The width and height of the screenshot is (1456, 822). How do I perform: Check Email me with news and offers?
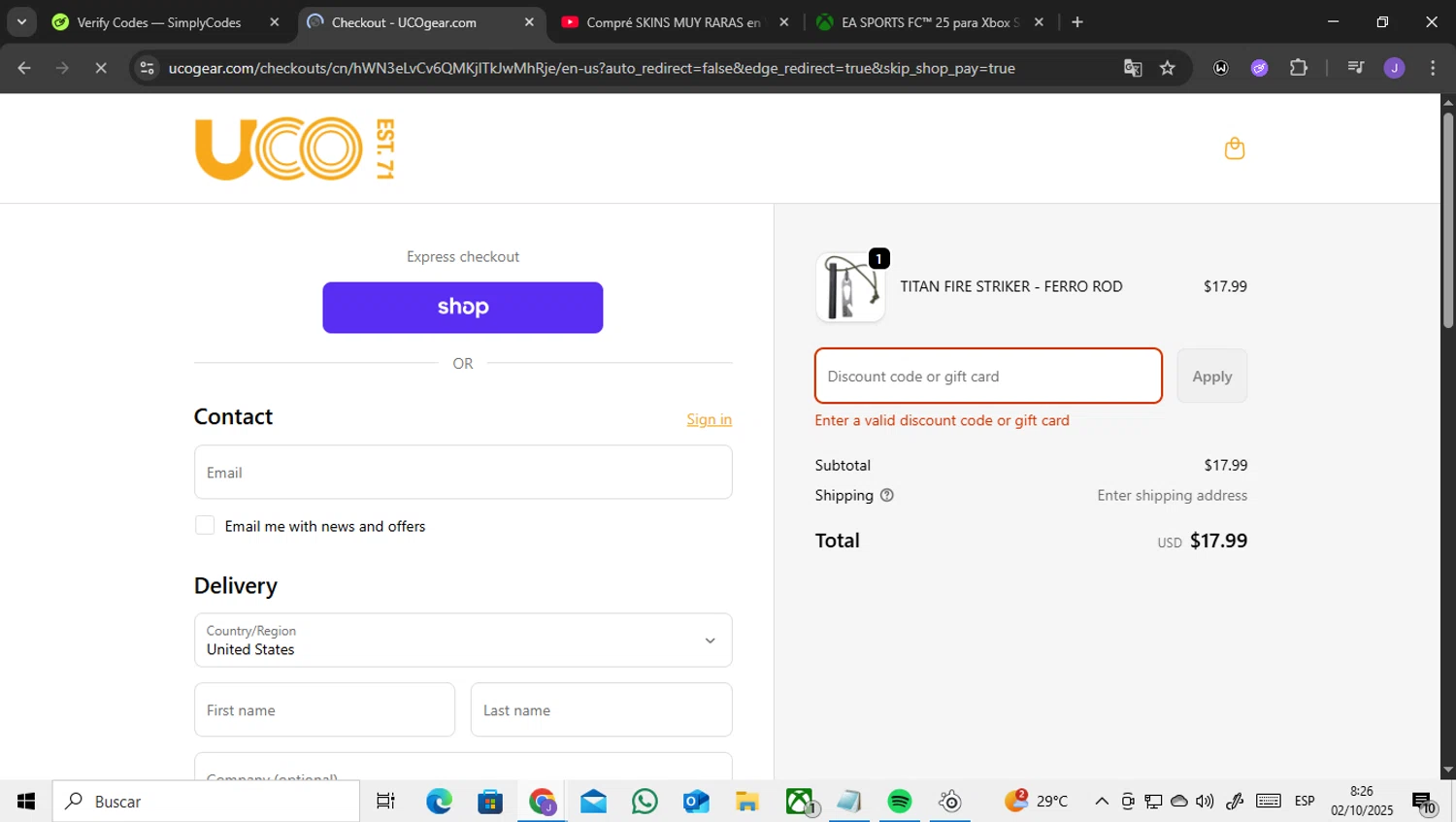pos(205,525)
